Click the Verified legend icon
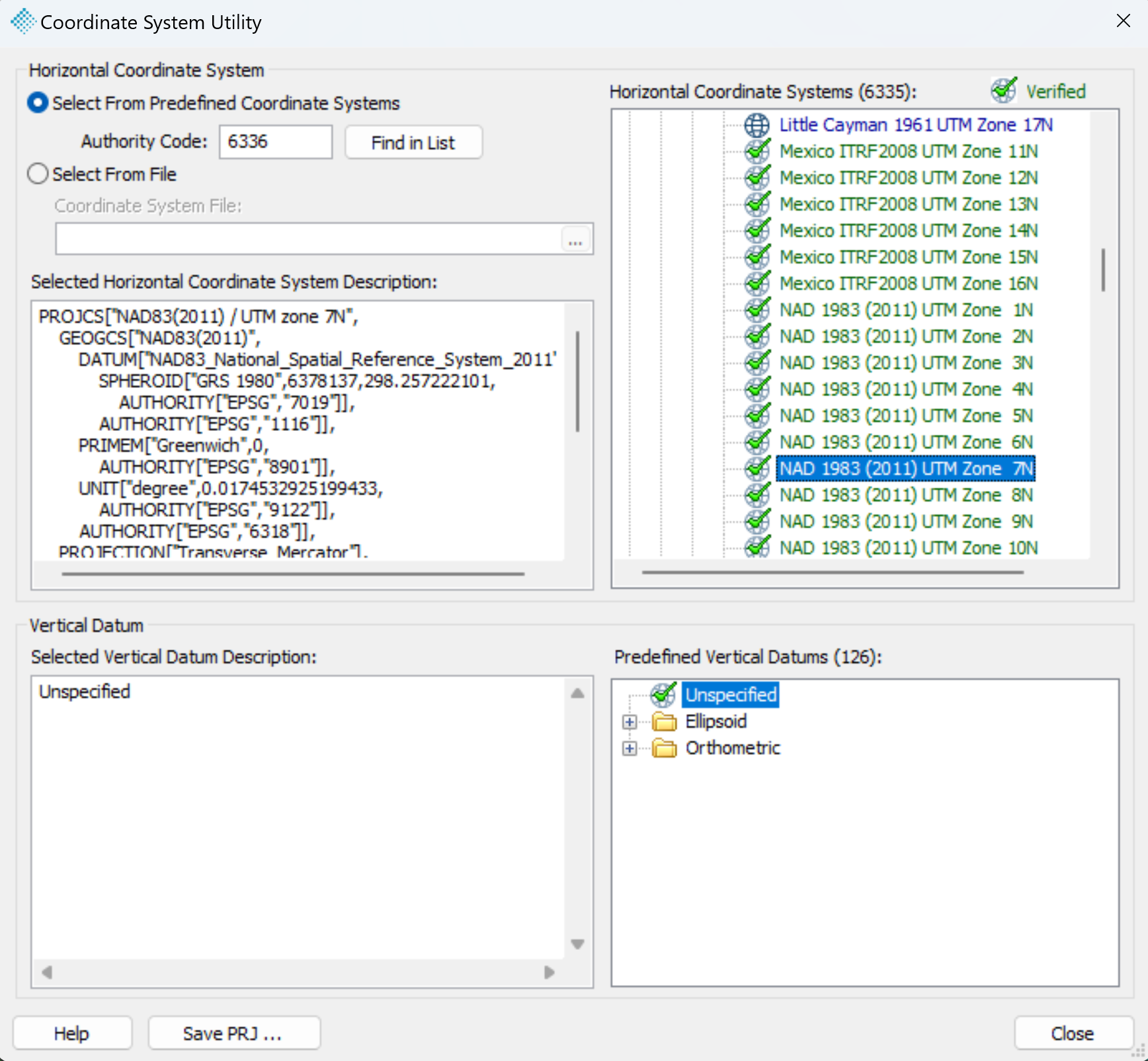This screenshot has height=1061, width=1148. [1004, 91]
